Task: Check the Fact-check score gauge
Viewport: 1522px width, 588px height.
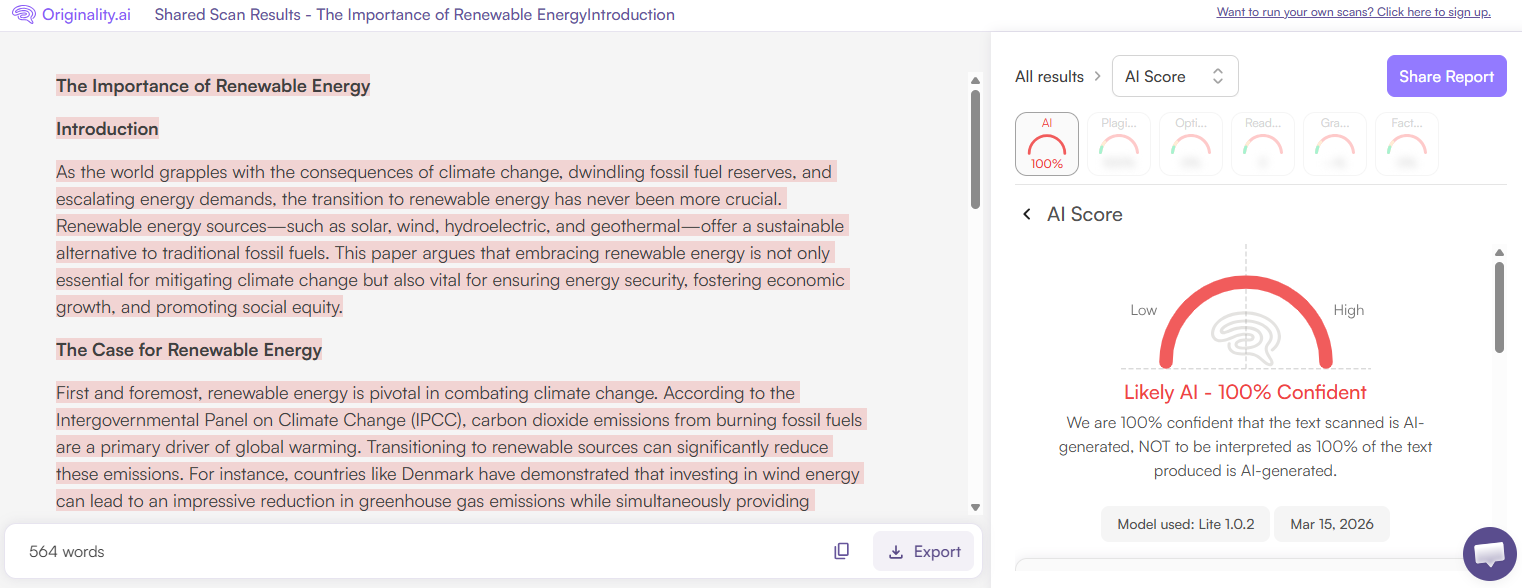Action: (x=1406, y=143)
